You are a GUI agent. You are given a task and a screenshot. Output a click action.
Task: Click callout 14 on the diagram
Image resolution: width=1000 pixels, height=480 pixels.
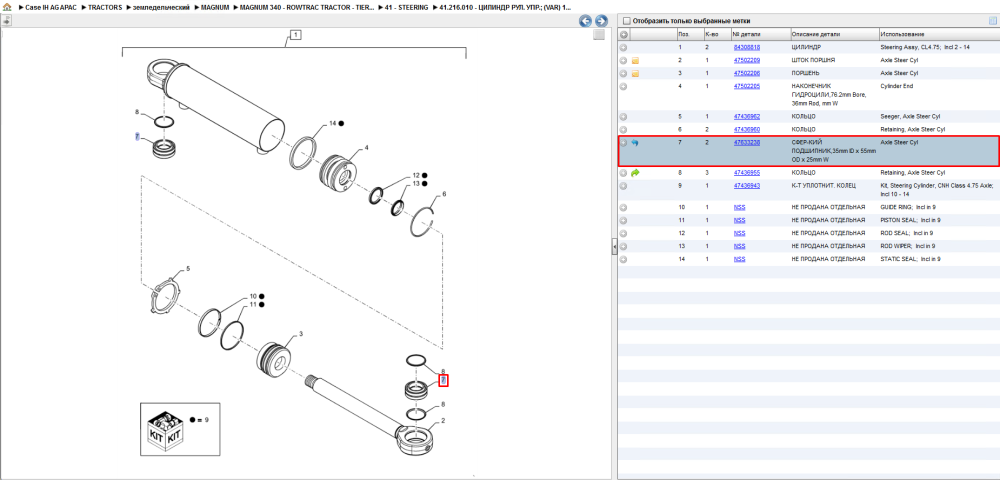pos(332,123)
